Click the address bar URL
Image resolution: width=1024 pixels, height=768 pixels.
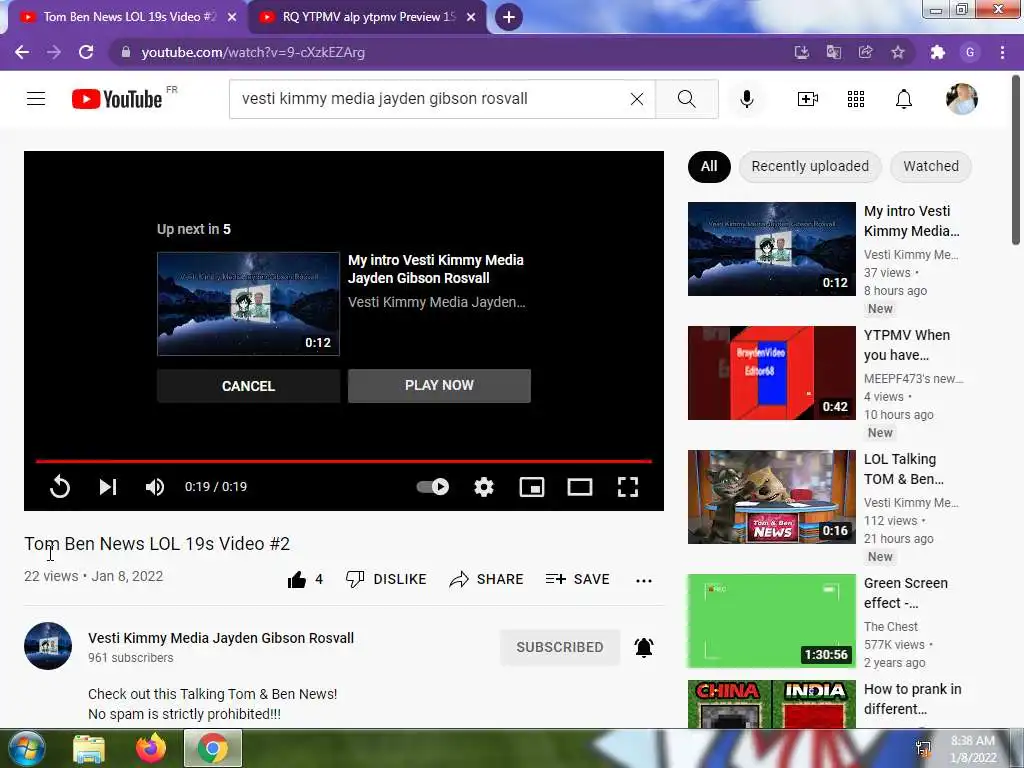click(x=253, y=52)
